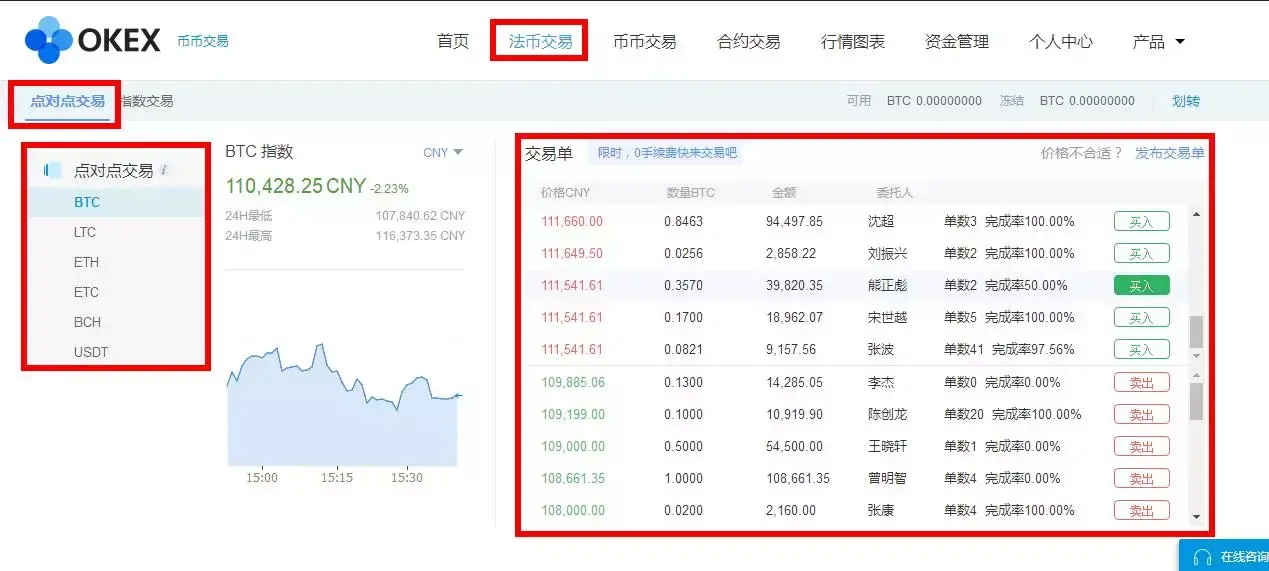The height and width of the screenshot is (571, 1269).
Task: Click the 限时，0手续费快来交易吧 promo banner
Action: click(x=667, y=153)
